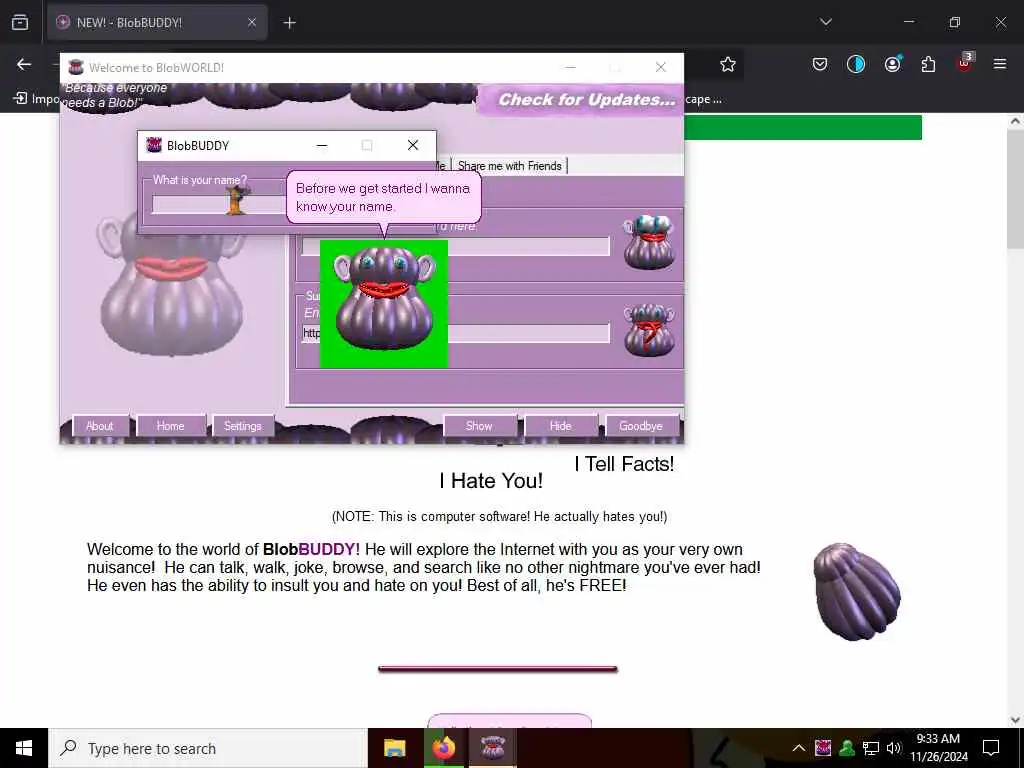Click the green bar on the web page

[803, 128]
